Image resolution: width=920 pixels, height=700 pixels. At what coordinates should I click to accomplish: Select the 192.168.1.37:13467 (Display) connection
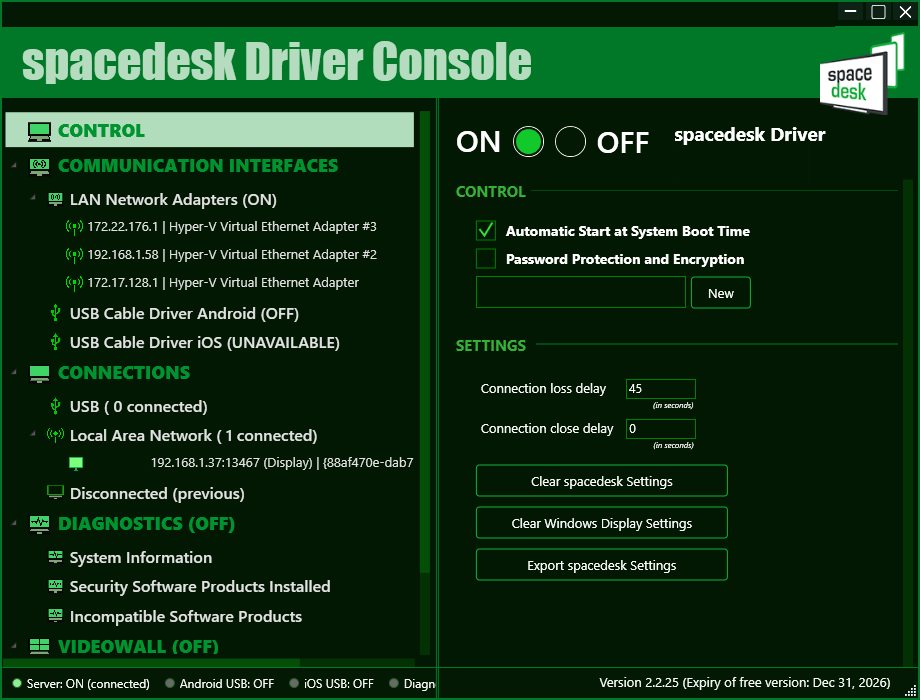pyautogui.click(x=282, y=463)
